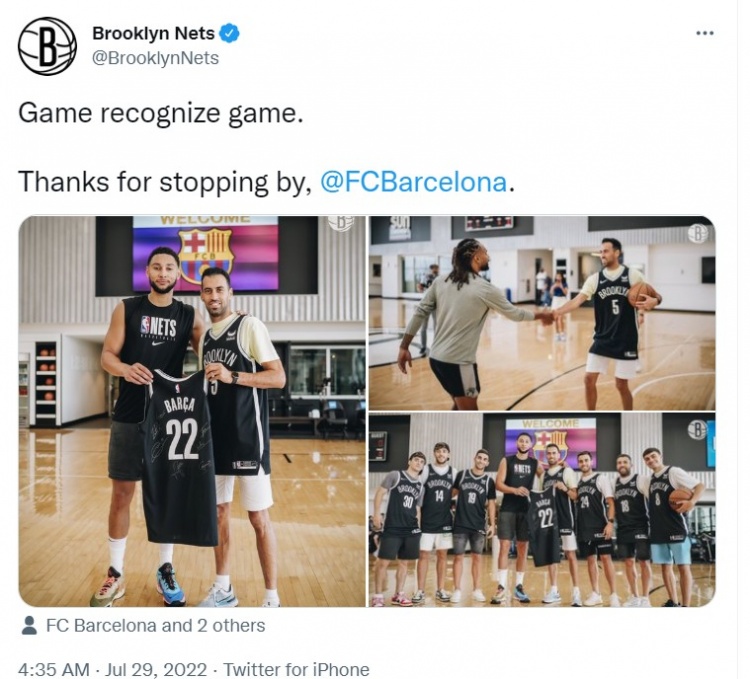Open the tweet's more options menu
This screenshot has height=679, width=750.
[x=705, y=33]
